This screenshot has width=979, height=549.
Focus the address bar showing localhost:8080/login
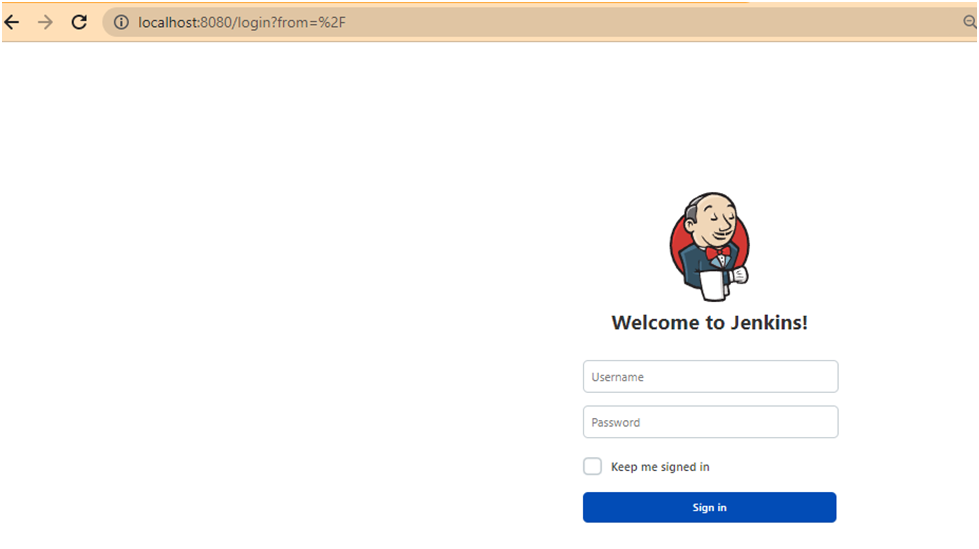point(537,22)
